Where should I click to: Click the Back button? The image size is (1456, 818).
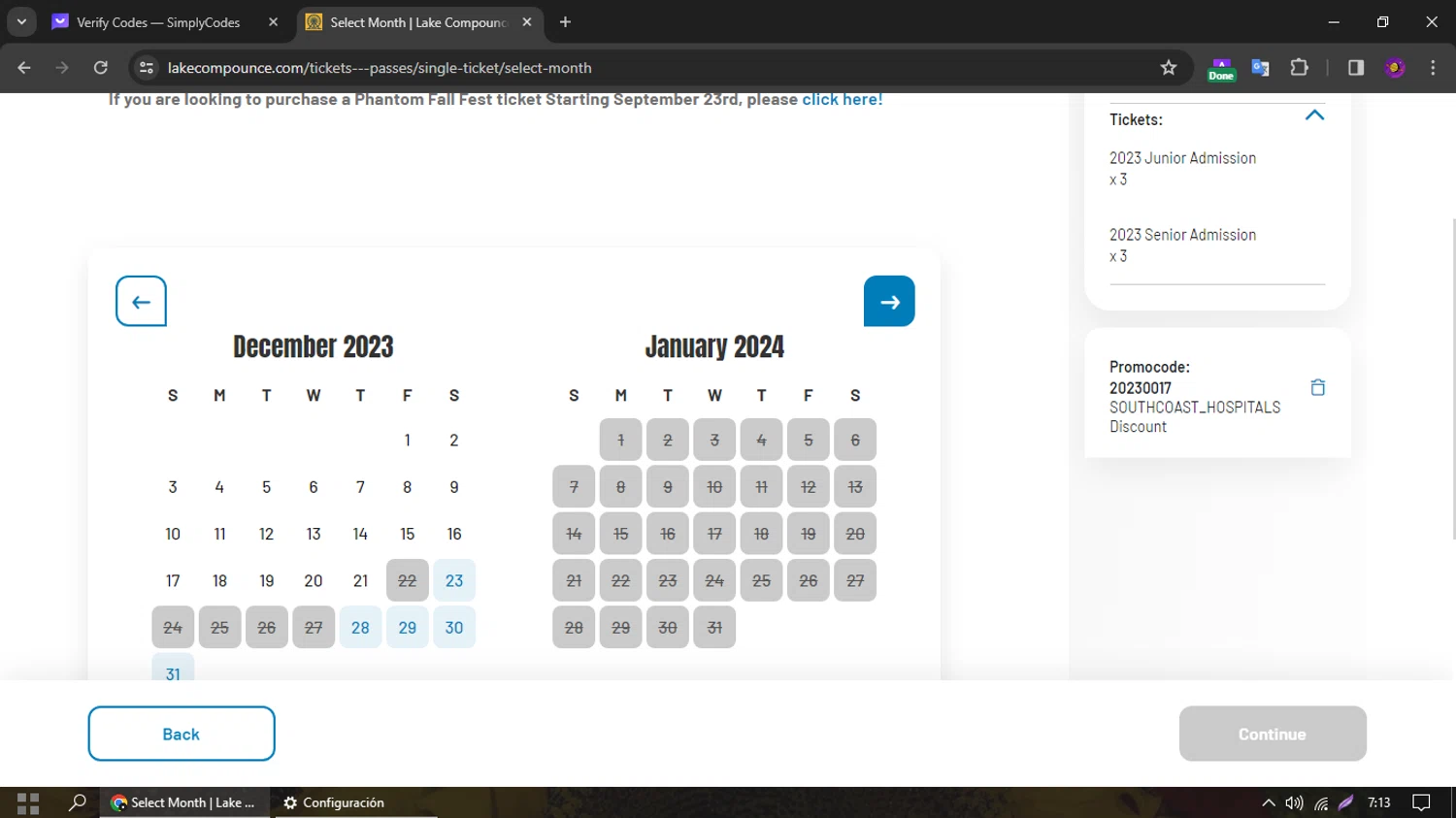point(182,734)
